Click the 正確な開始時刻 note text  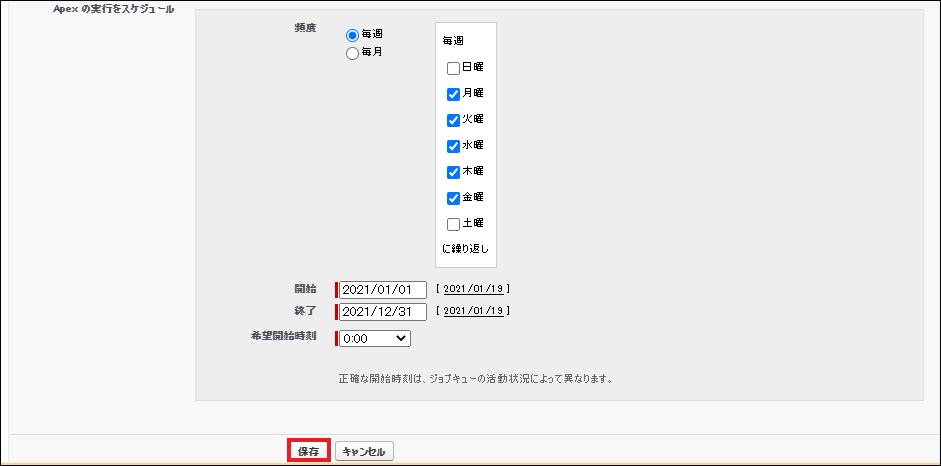(475, 379)
